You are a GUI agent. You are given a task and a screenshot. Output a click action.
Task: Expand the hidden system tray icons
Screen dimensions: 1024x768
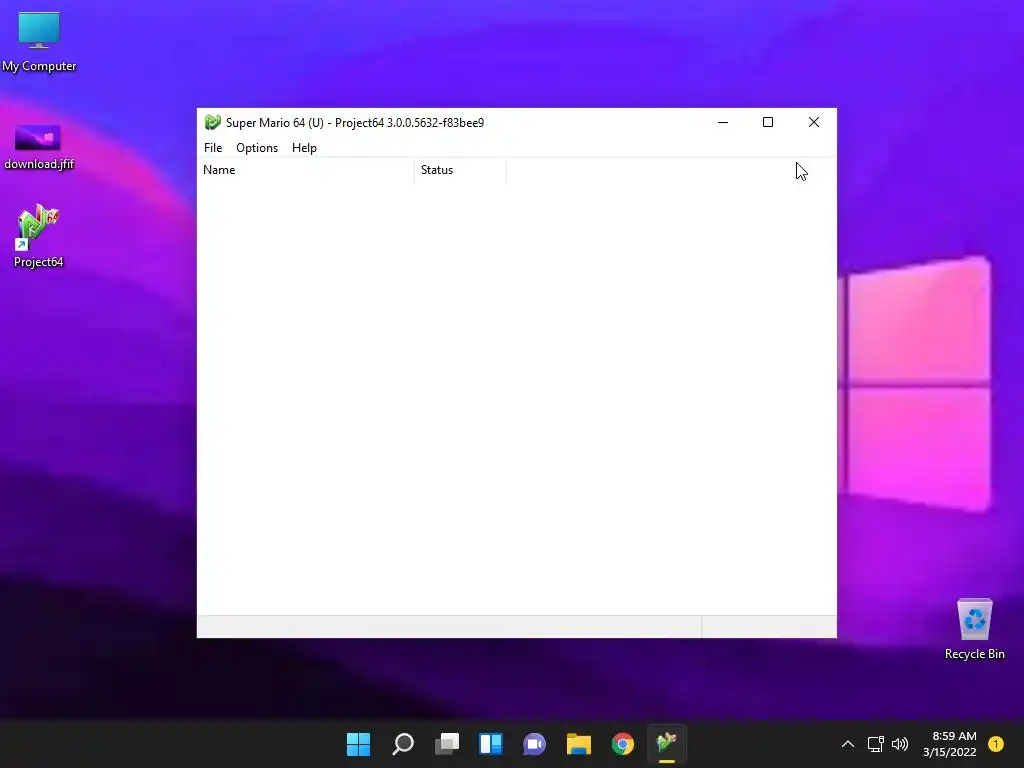click(x=848, y=744)
